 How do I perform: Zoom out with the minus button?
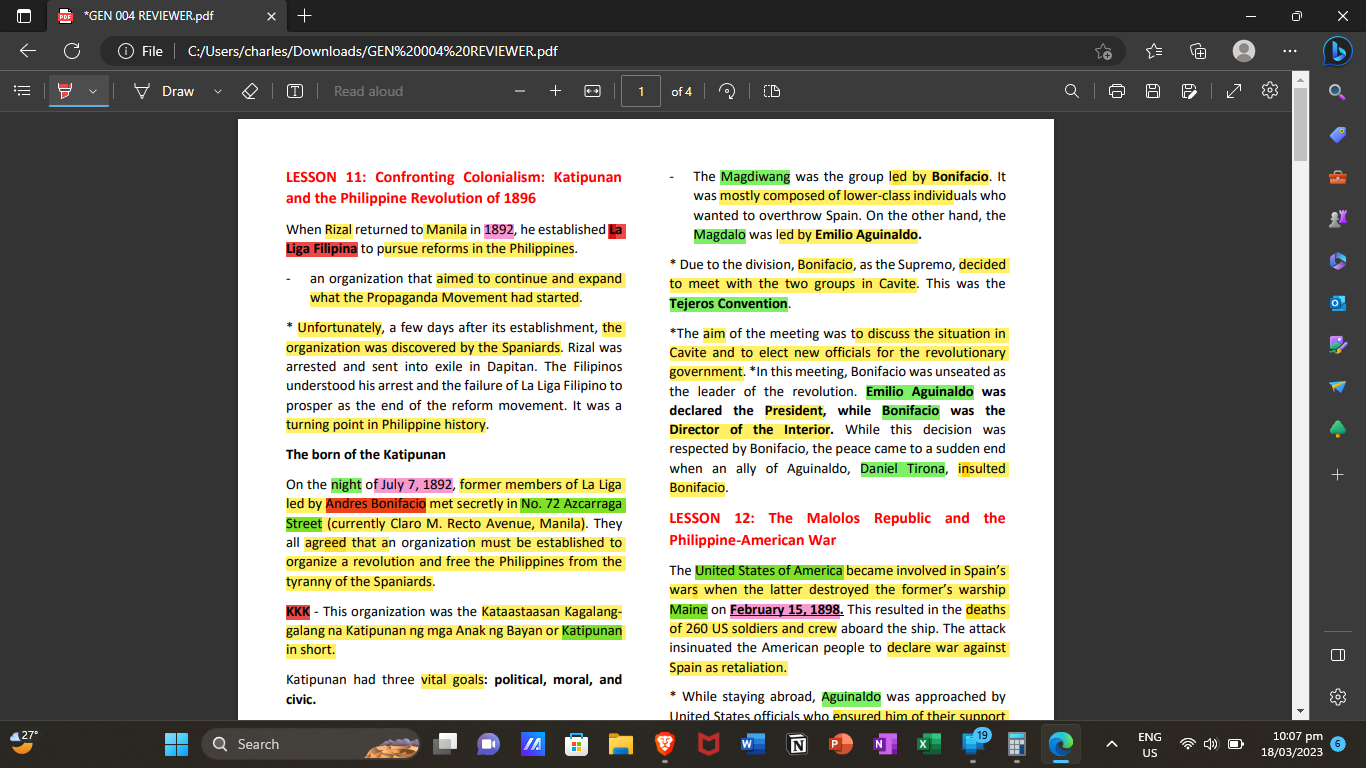520,91
